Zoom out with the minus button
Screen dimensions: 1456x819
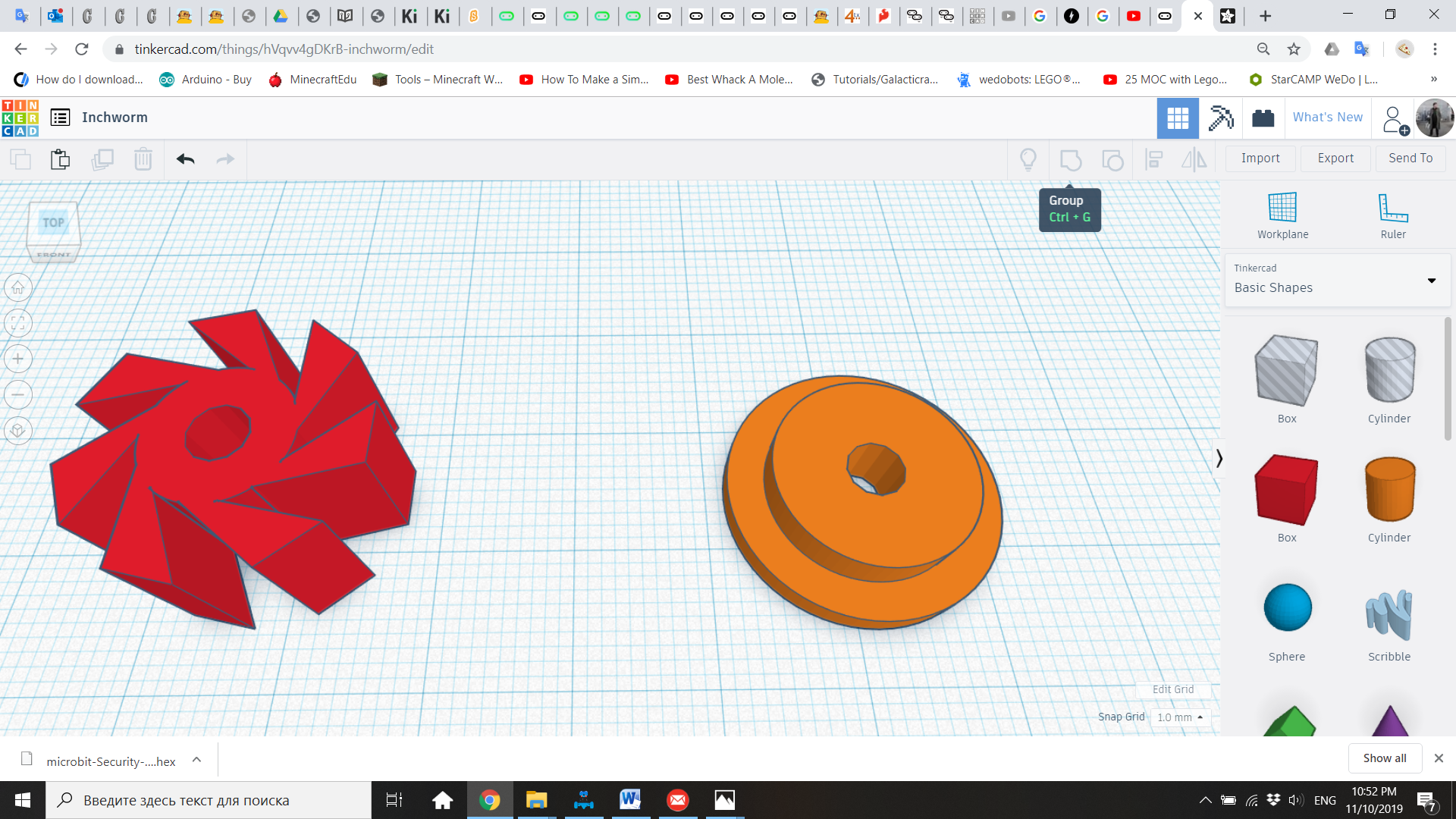(18, 394)
